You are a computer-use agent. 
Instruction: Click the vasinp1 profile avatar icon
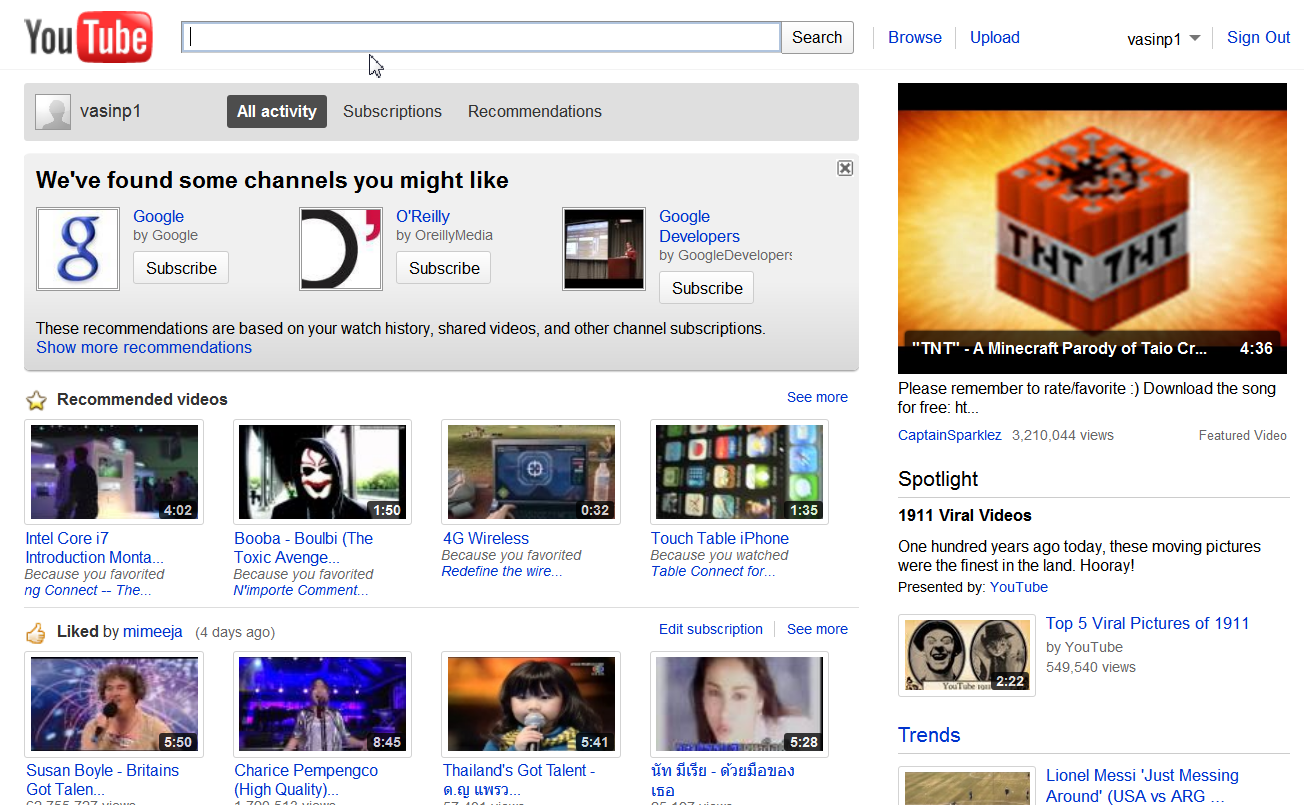coord(53,112)
